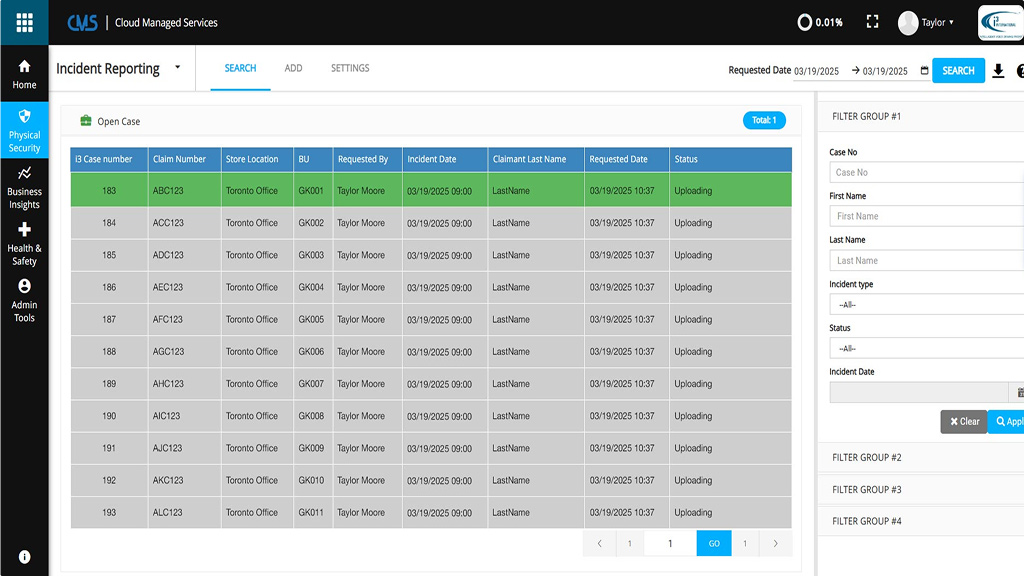Screen dimensions: 1024x576
Task: Clear the filter group fields
Action: 962,421
